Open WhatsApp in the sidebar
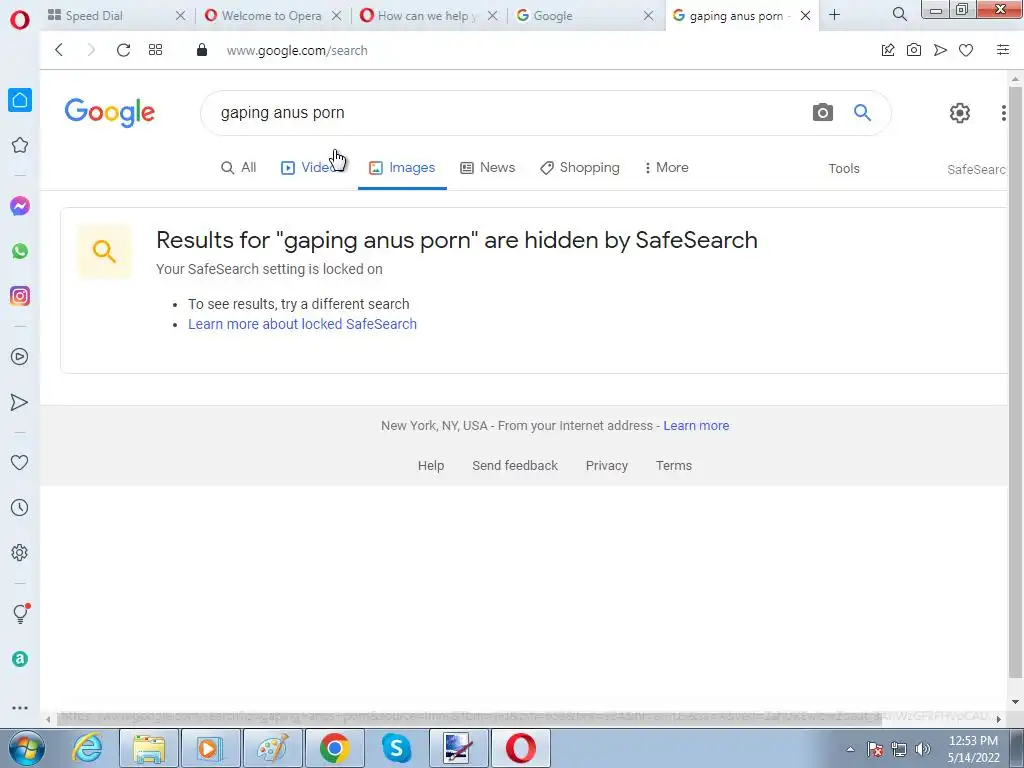This screenshot has width=1024, height=768. coord(20,251)
